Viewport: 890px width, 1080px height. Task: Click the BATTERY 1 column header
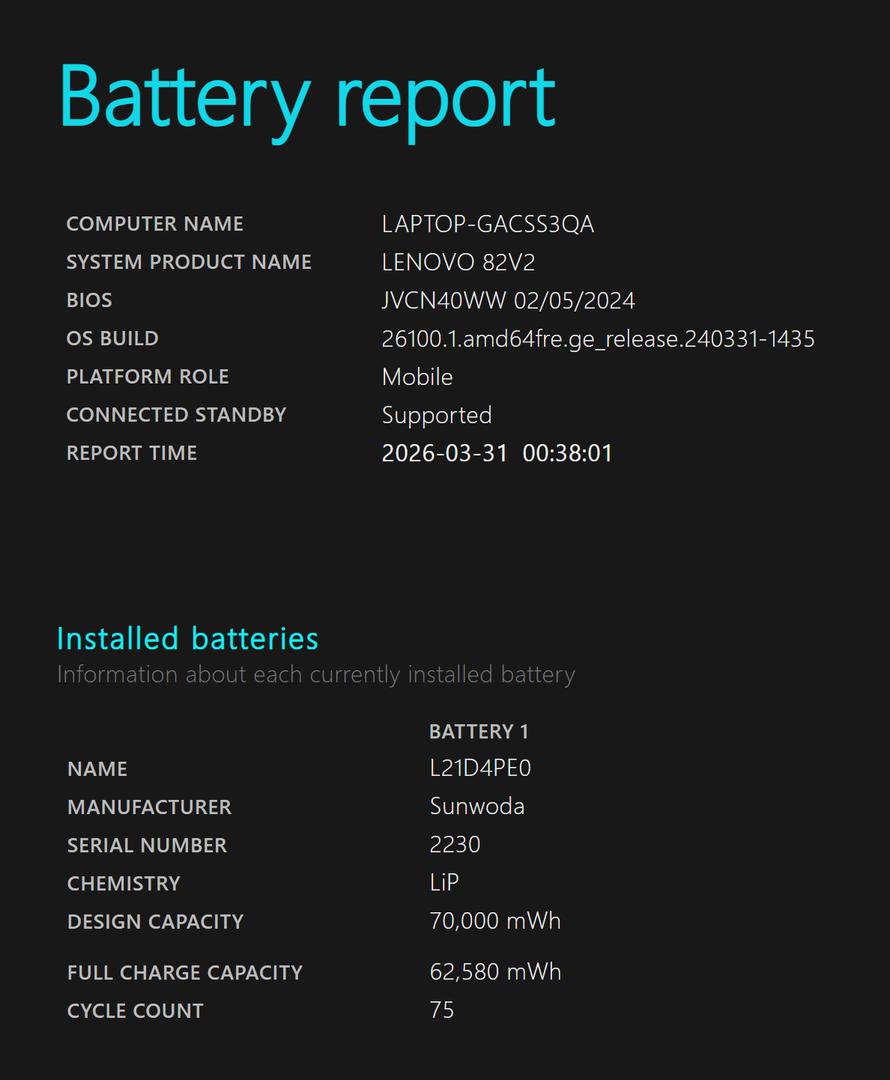(x=478, y=732)
